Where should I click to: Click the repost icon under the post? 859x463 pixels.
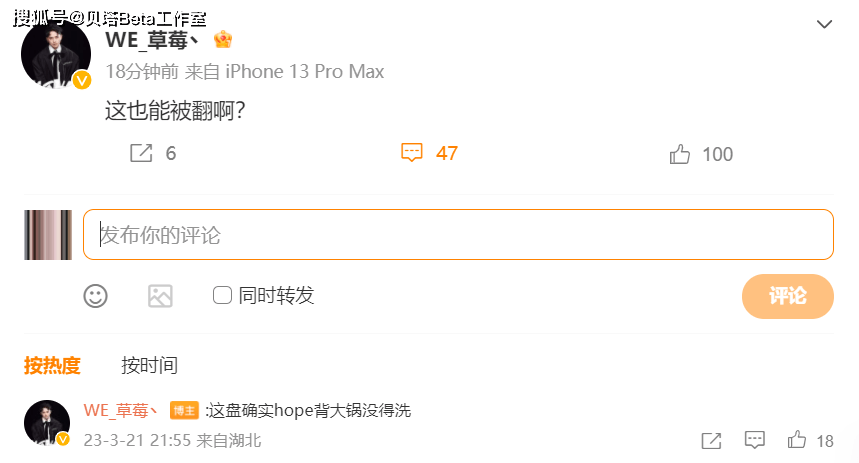tap(141, 153)
